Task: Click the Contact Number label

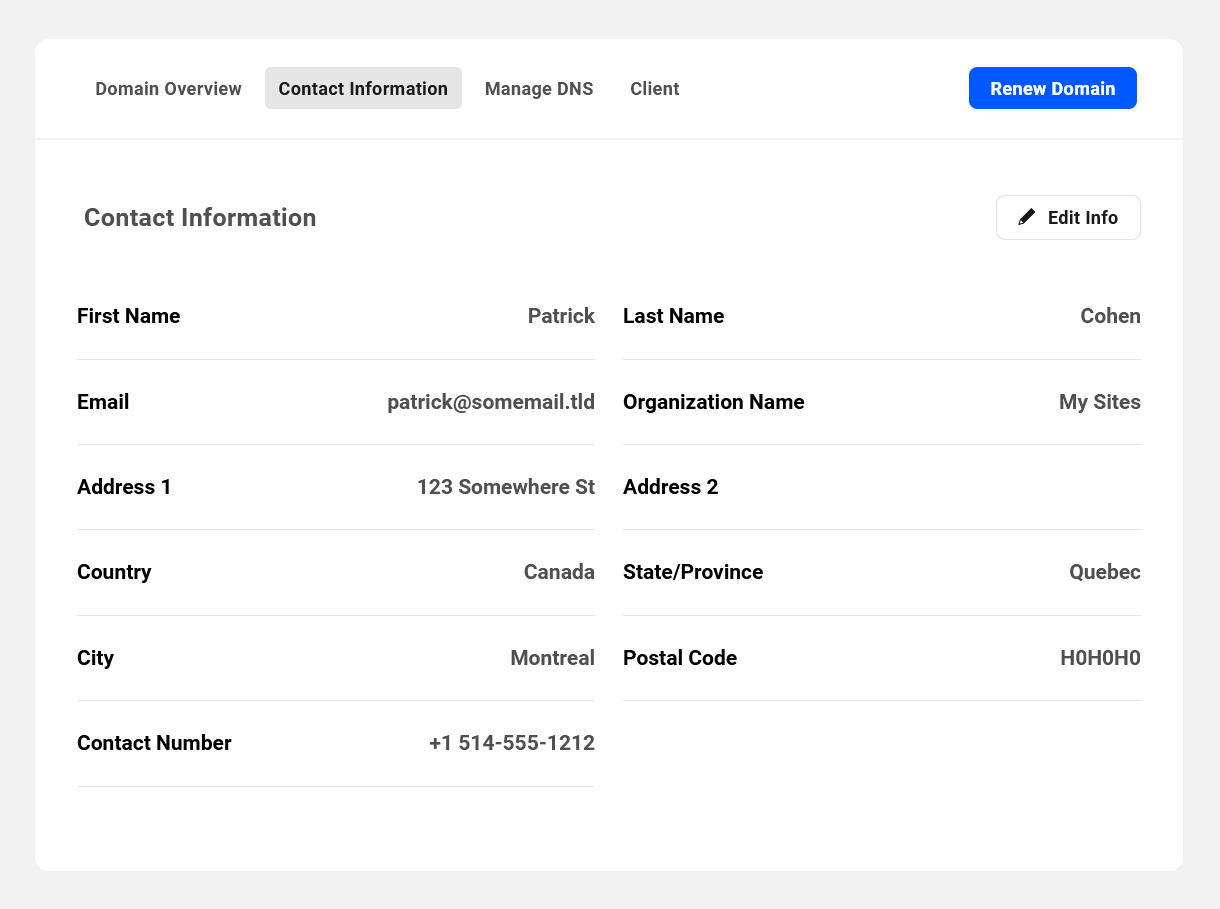Action: (154, 743)
